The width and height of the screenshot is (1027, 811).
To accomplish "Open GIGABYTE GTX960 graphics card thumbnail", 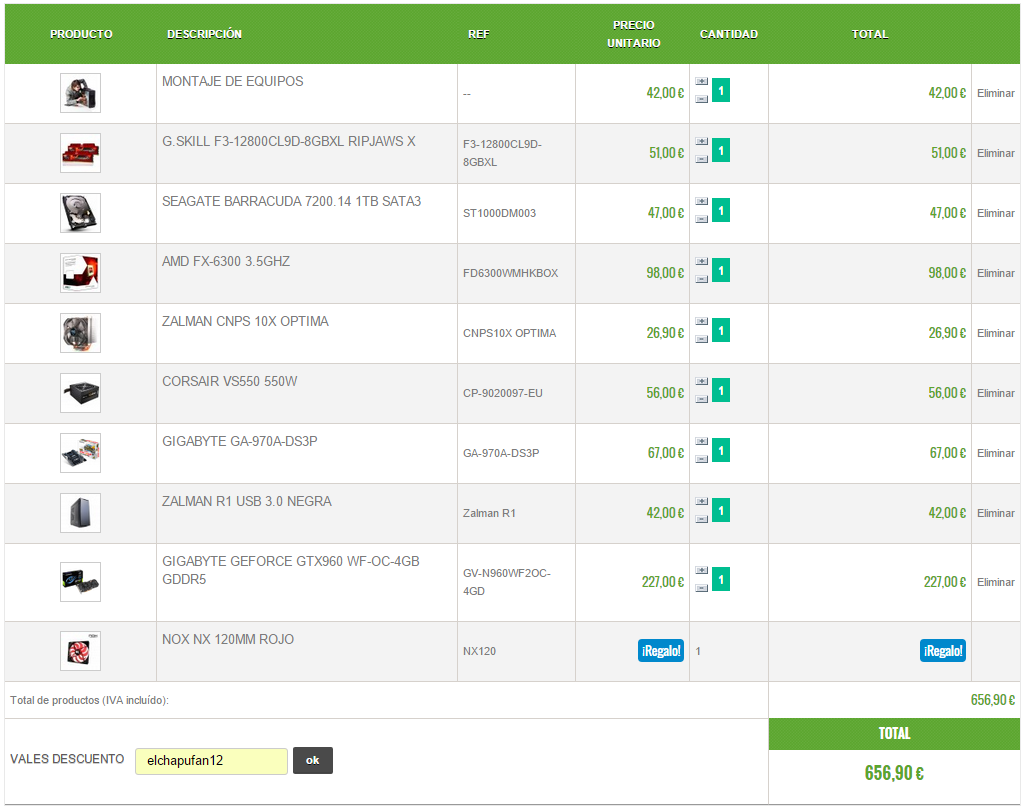I will coord(81,582).
